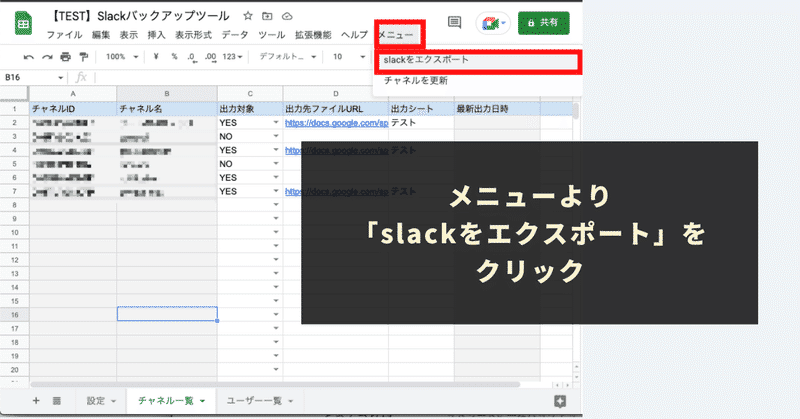
Task: Open the 123 number format dropdown
Action: (232, 57)
